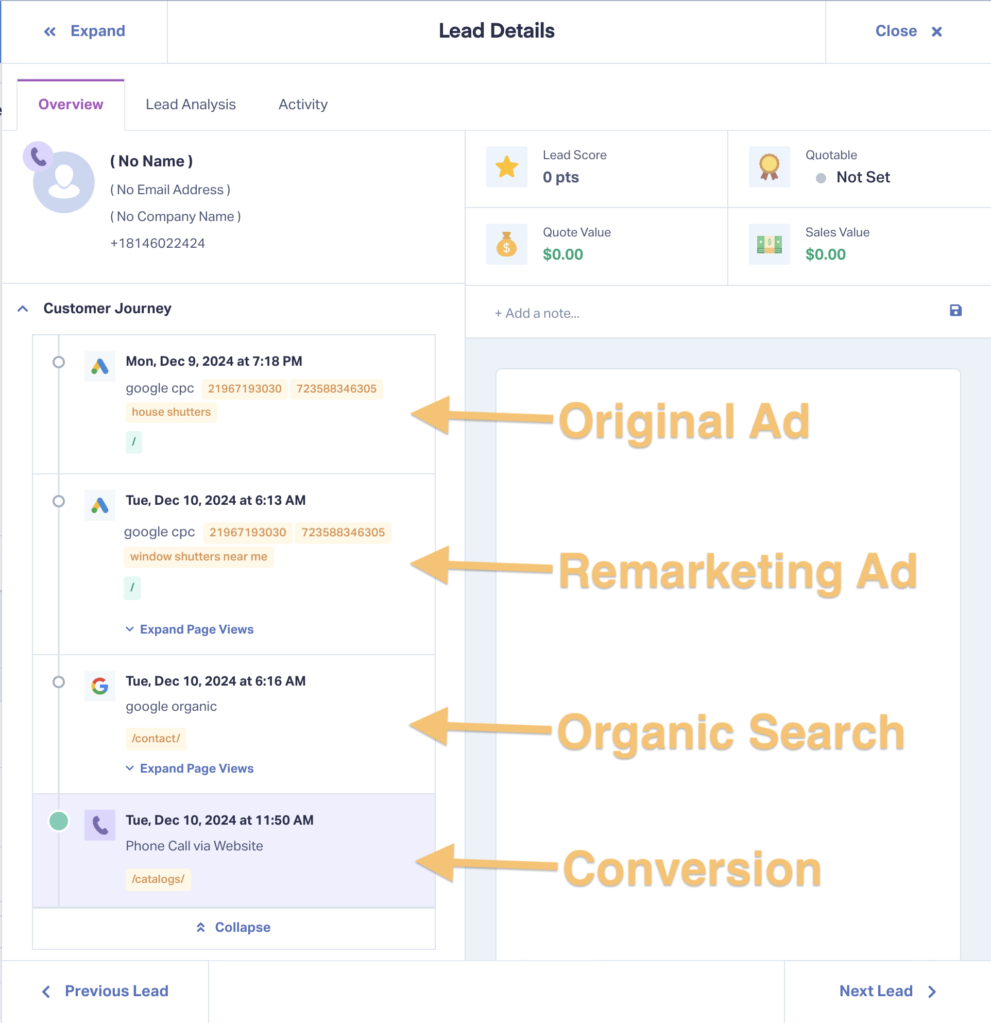Click the Sales Value $0.00 amount
The height and width of the screenshot is (1024, 991).
pos(826,255)
